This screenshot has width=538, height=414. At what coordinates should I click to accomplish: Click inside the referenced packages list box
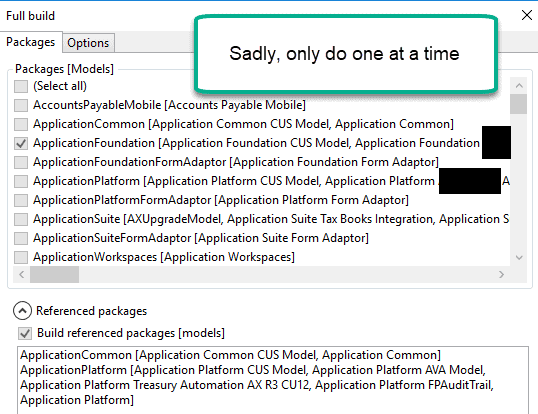pos(273,380)
